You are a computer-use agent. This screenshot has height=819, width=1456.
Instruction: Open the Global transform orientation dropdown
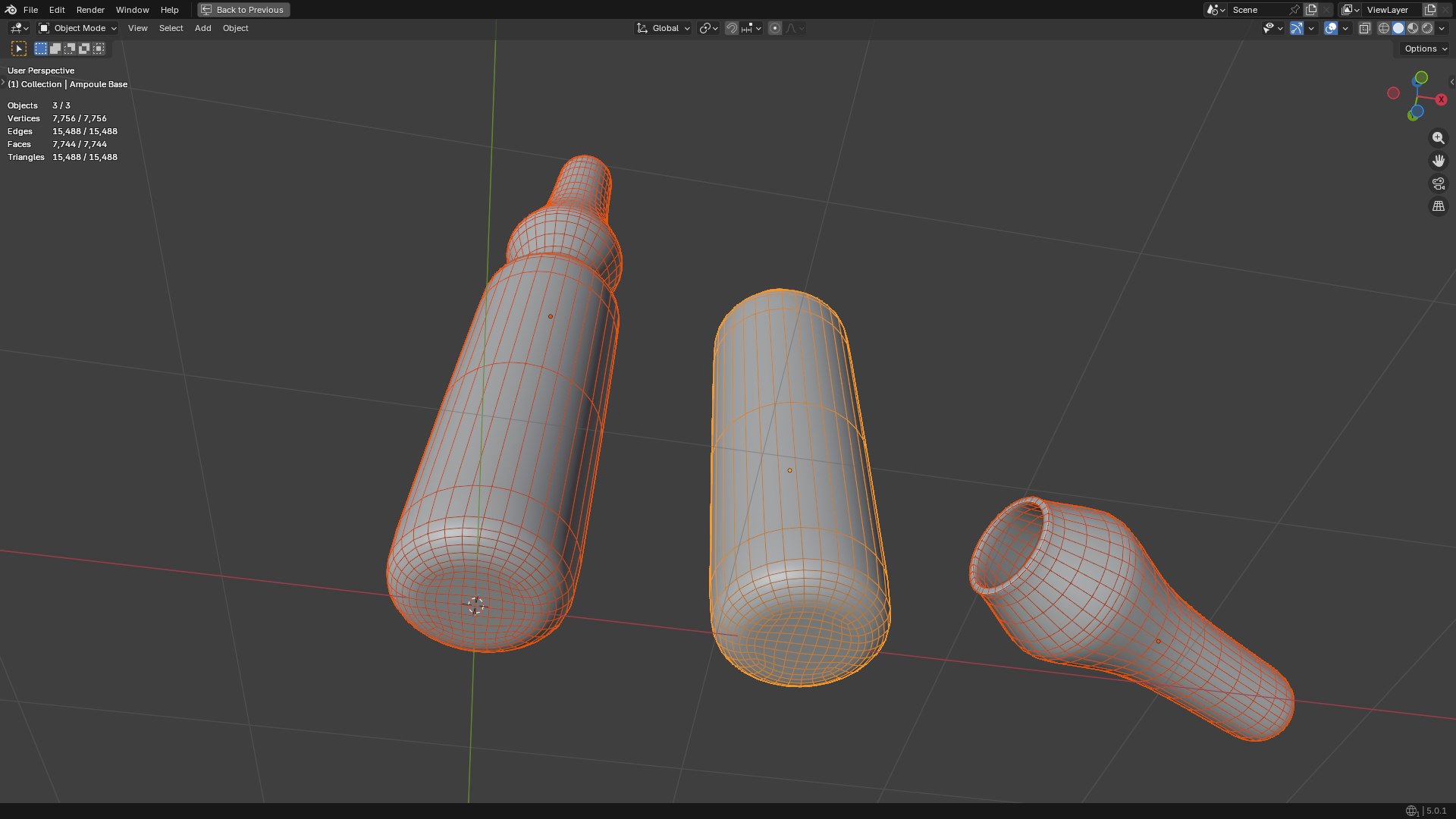point(664,28)
